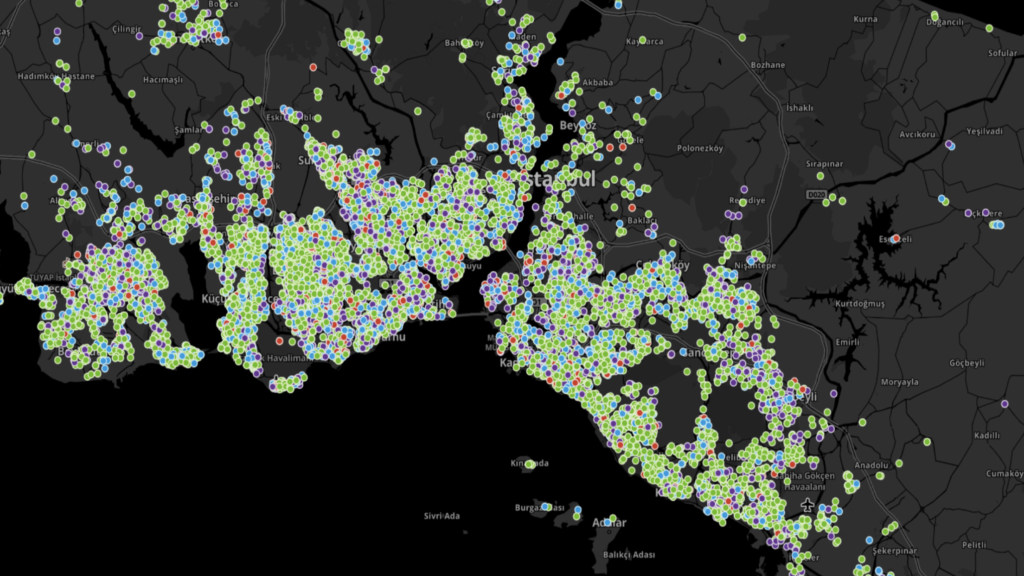Select the İshaklı map label
This screenshot has height=576, width=1024.
(801, 108)
